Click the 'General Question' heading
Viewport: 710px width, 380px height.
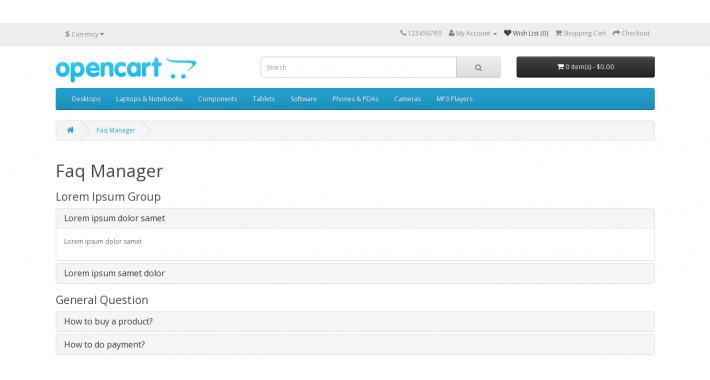pyautogui.click(x=102, y=300)
